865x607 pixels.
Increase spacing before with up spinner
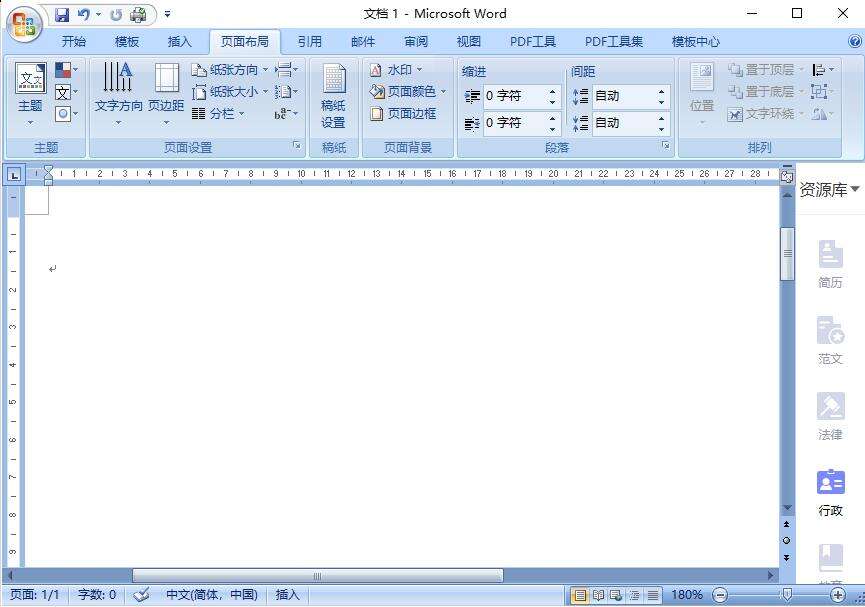(x=661, y=91)
